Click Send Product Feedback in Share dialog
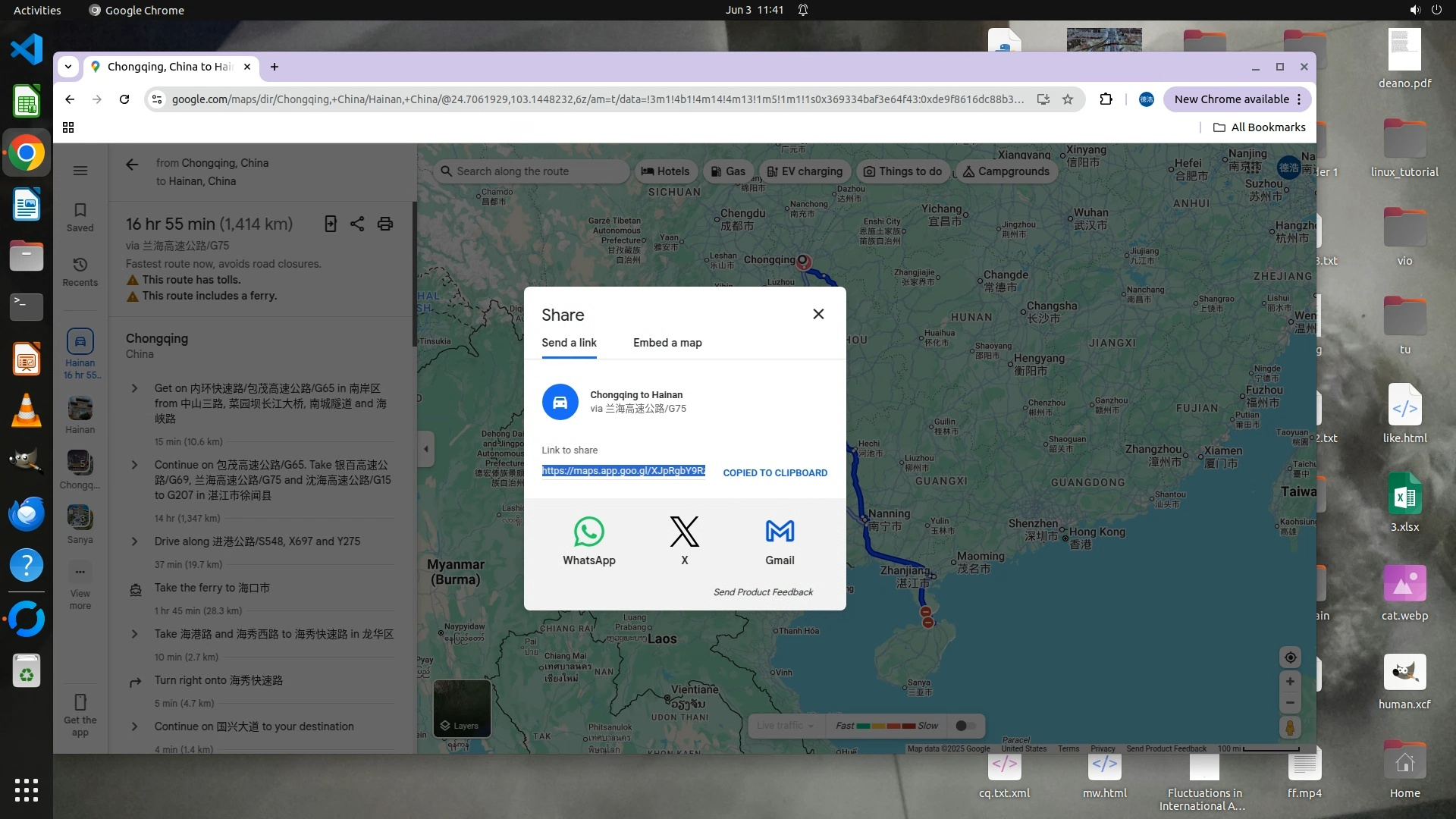The image size is (1456, 819). pyautogui.click(x=763, y=592)
